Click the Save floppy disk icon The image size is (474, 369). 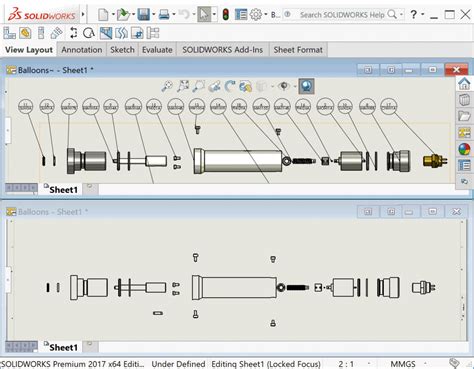[x=144, y=15]
